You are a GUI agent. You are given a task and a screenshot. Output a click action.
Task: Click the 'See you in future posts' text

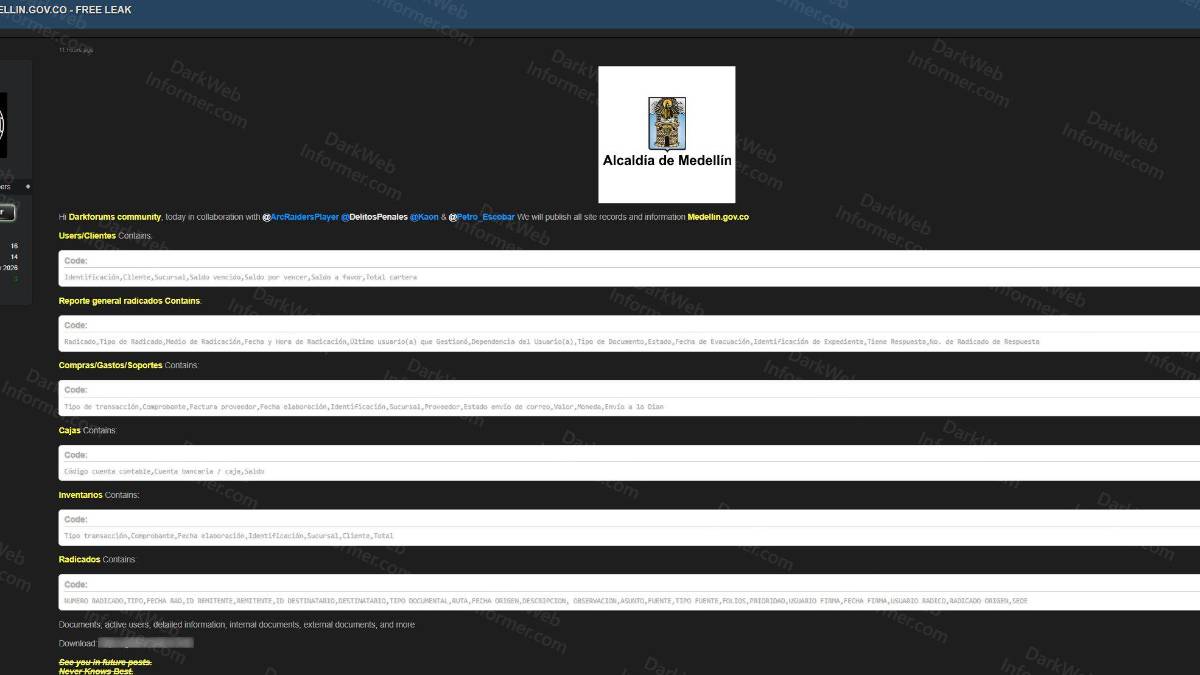click(x=105, y=661)
